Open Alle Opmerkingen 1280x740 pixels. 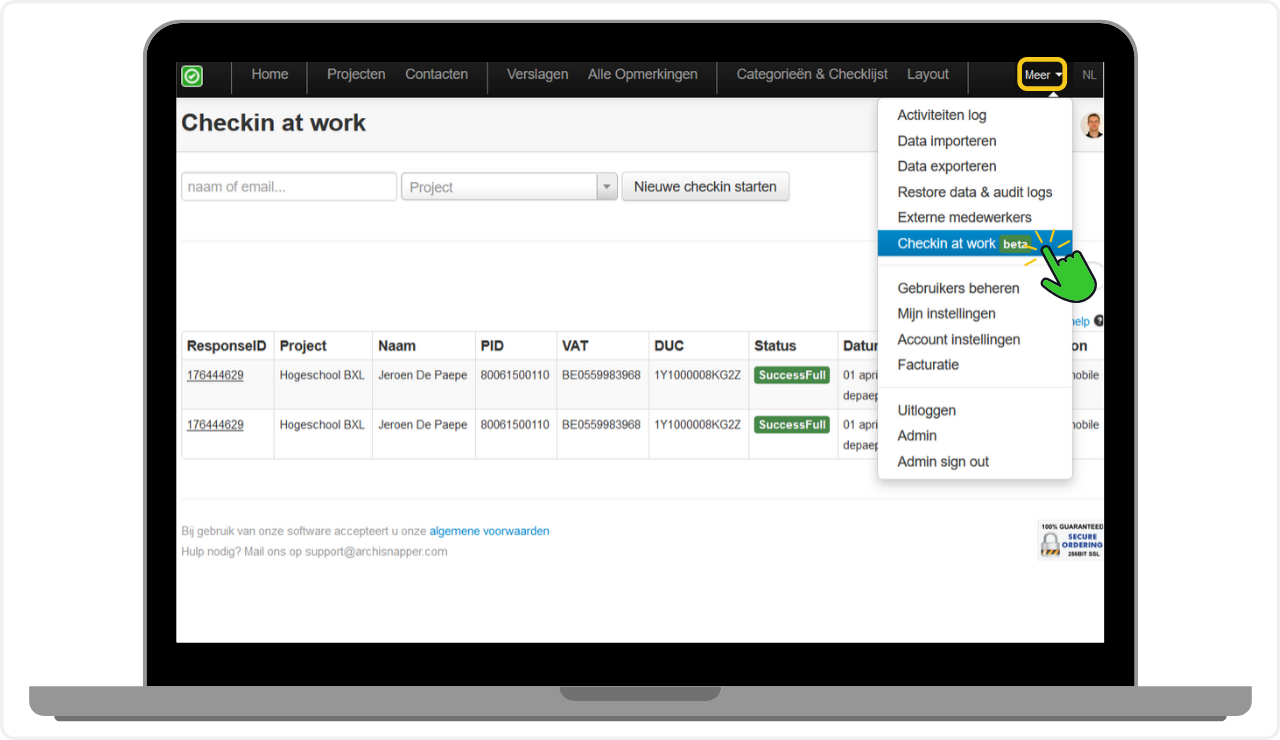[x=643, y=74]
